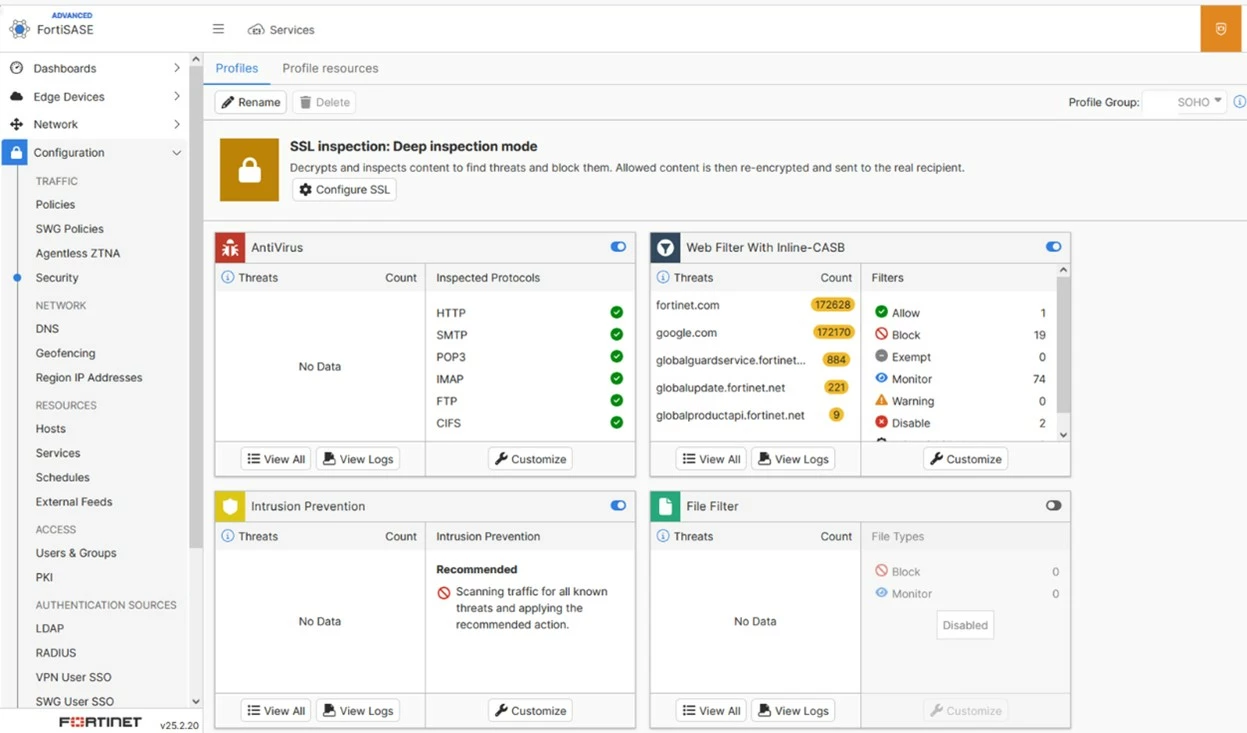Disable the AntiVirus toggle
Image resolution: width=1247 pixels, height=733 pixels.
(x=618, y=247)
